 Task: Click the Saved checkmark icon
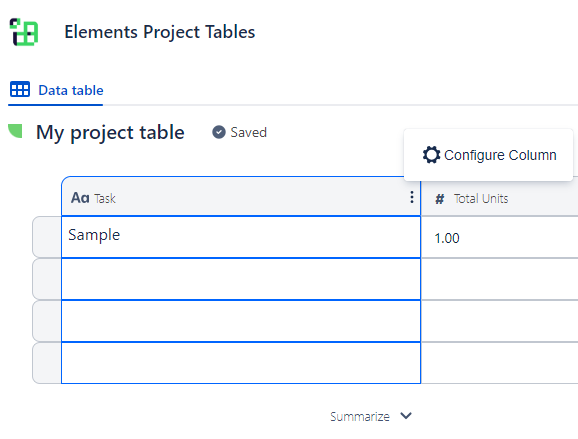[x=219, y=132]
